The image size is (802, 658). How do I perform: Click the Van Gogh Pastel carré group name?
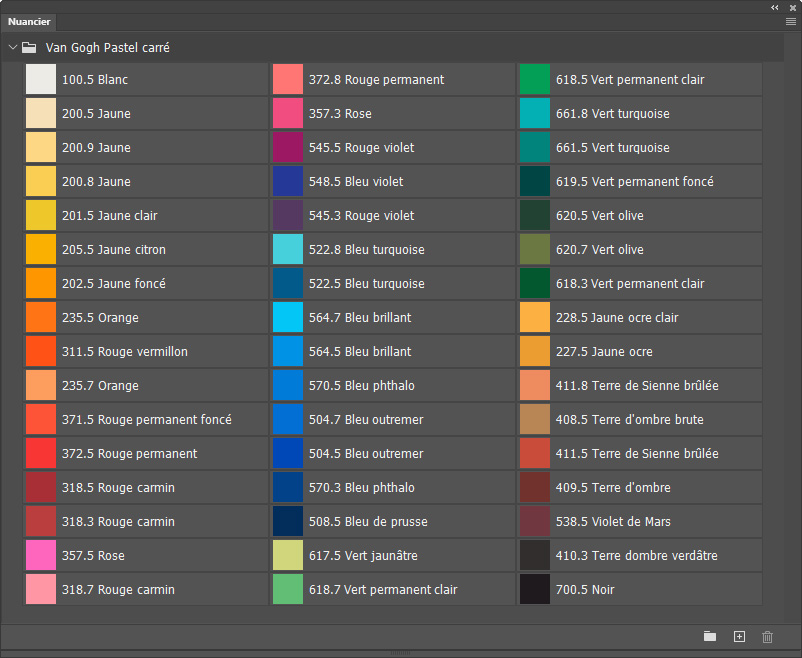point(107,48)
